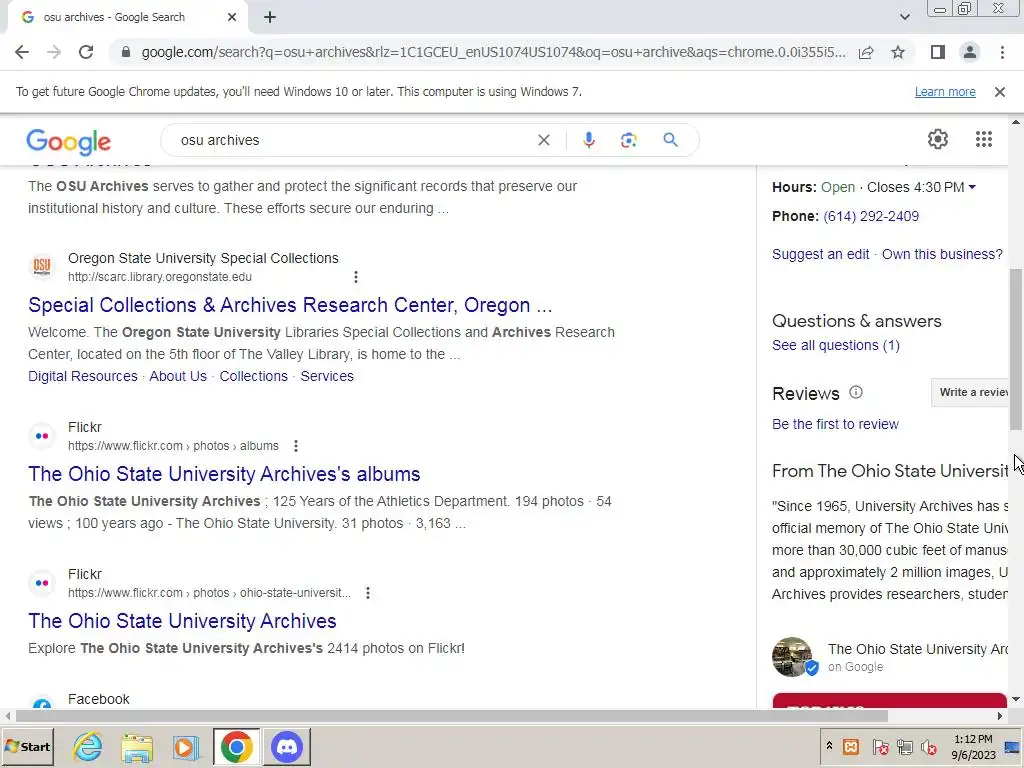Click the browser forward arrow
The width and height of the screenshot is (1024, 768).
(54, 52)
